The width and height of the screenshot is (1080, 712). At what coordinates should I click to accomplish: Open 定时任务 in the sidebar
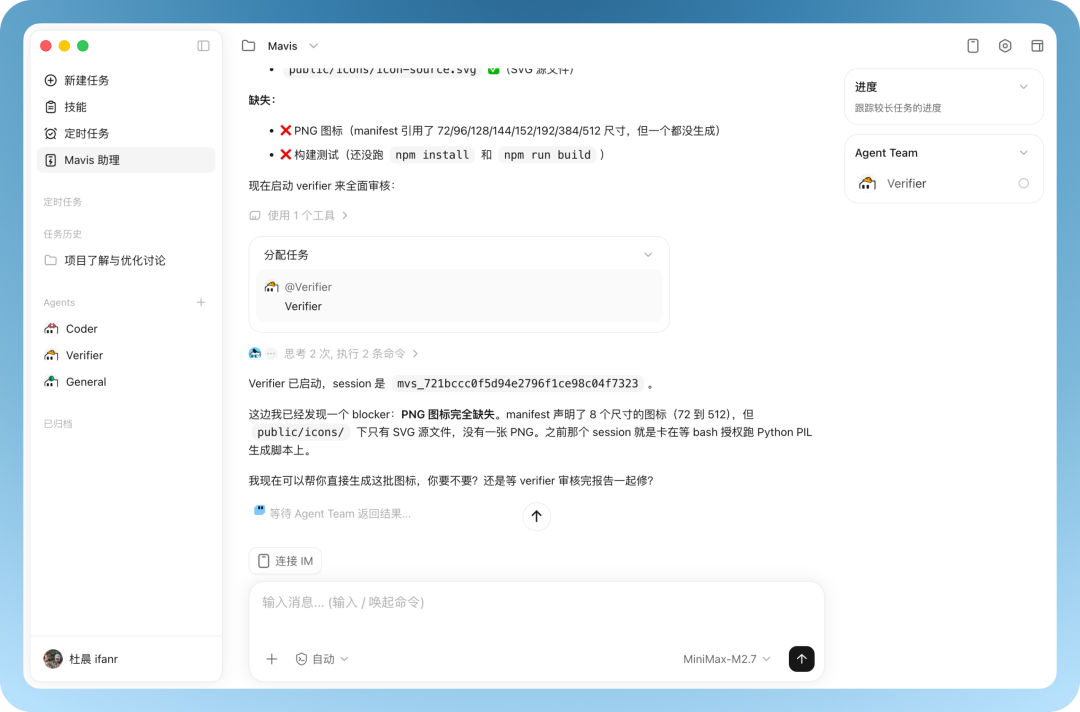pyautogui.click(x=126, y=134)
